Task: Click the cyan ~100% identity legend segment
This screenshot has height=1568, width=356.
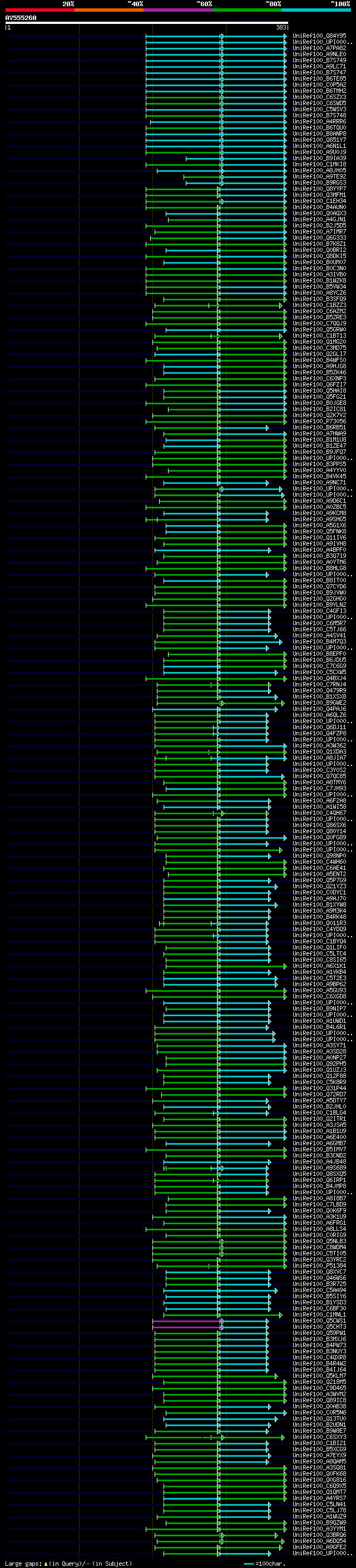Action: click(316, 10)
